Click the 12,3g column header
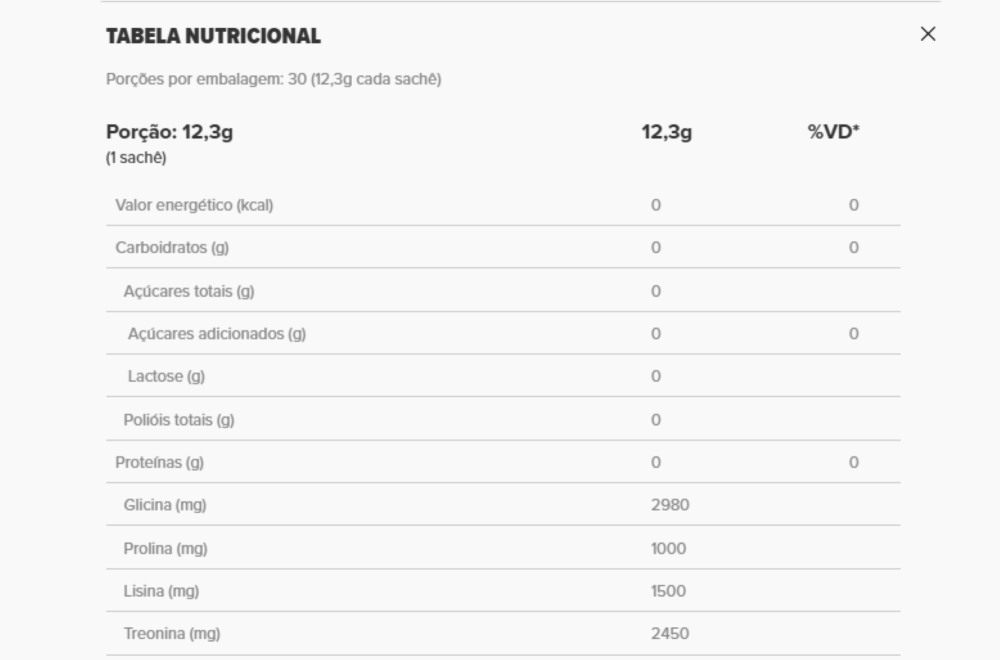The width and height of the screenshot is (1000, 660). coord(666,132)
